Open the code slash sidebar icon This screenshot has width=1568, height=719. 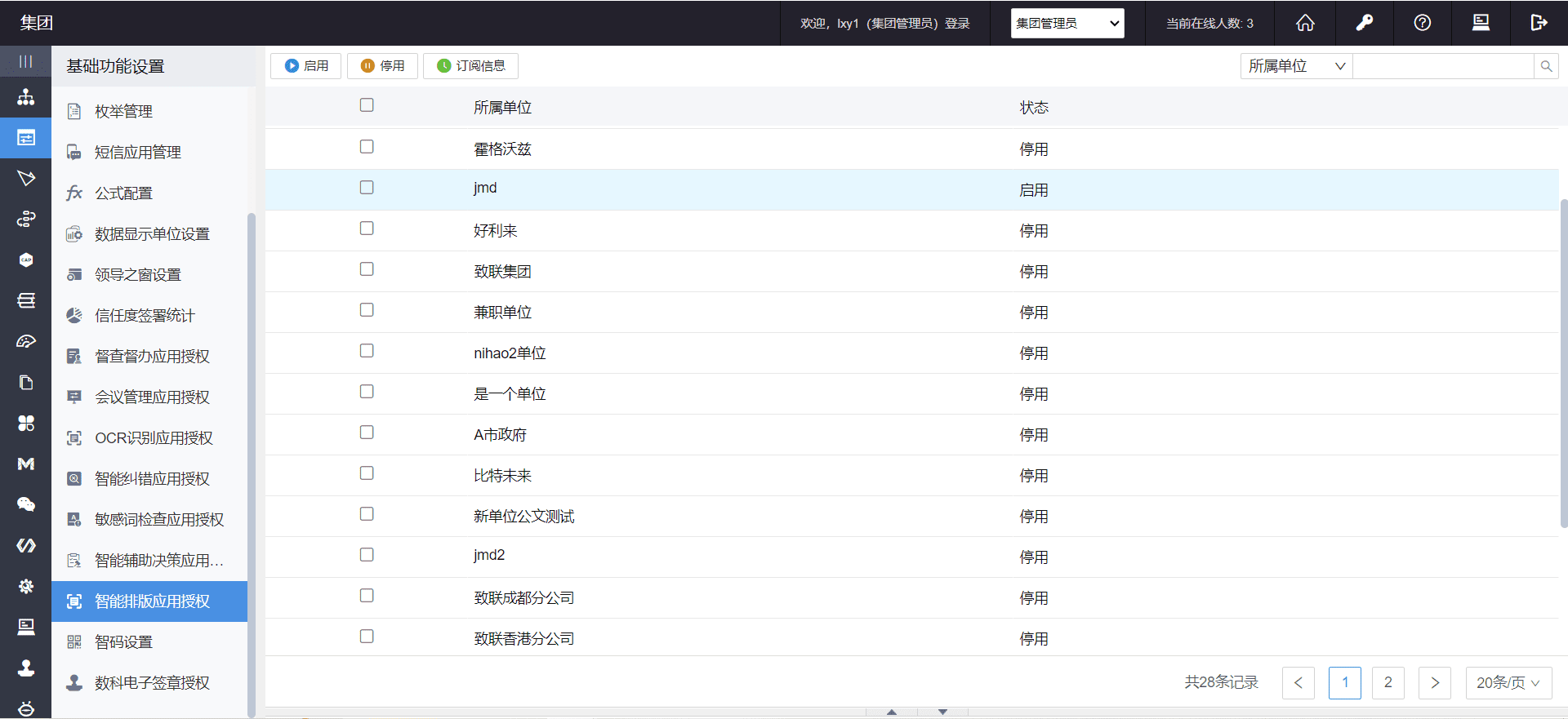[x=26, y=545]
